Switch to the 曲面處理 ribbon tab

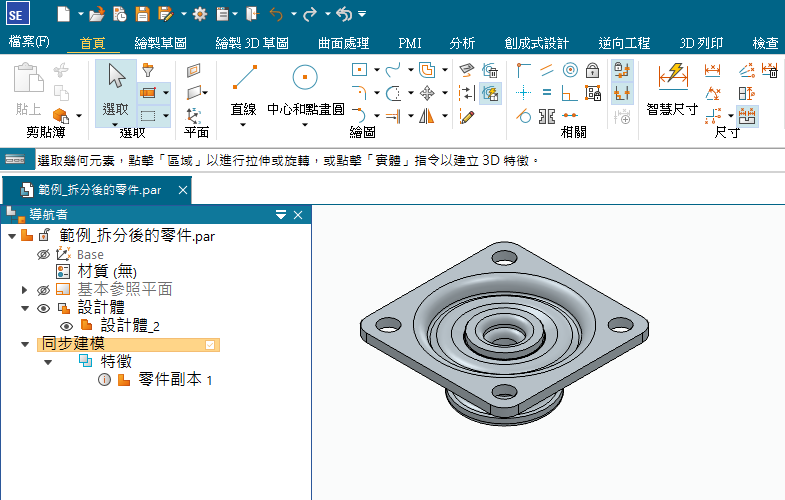click(343, 43)
